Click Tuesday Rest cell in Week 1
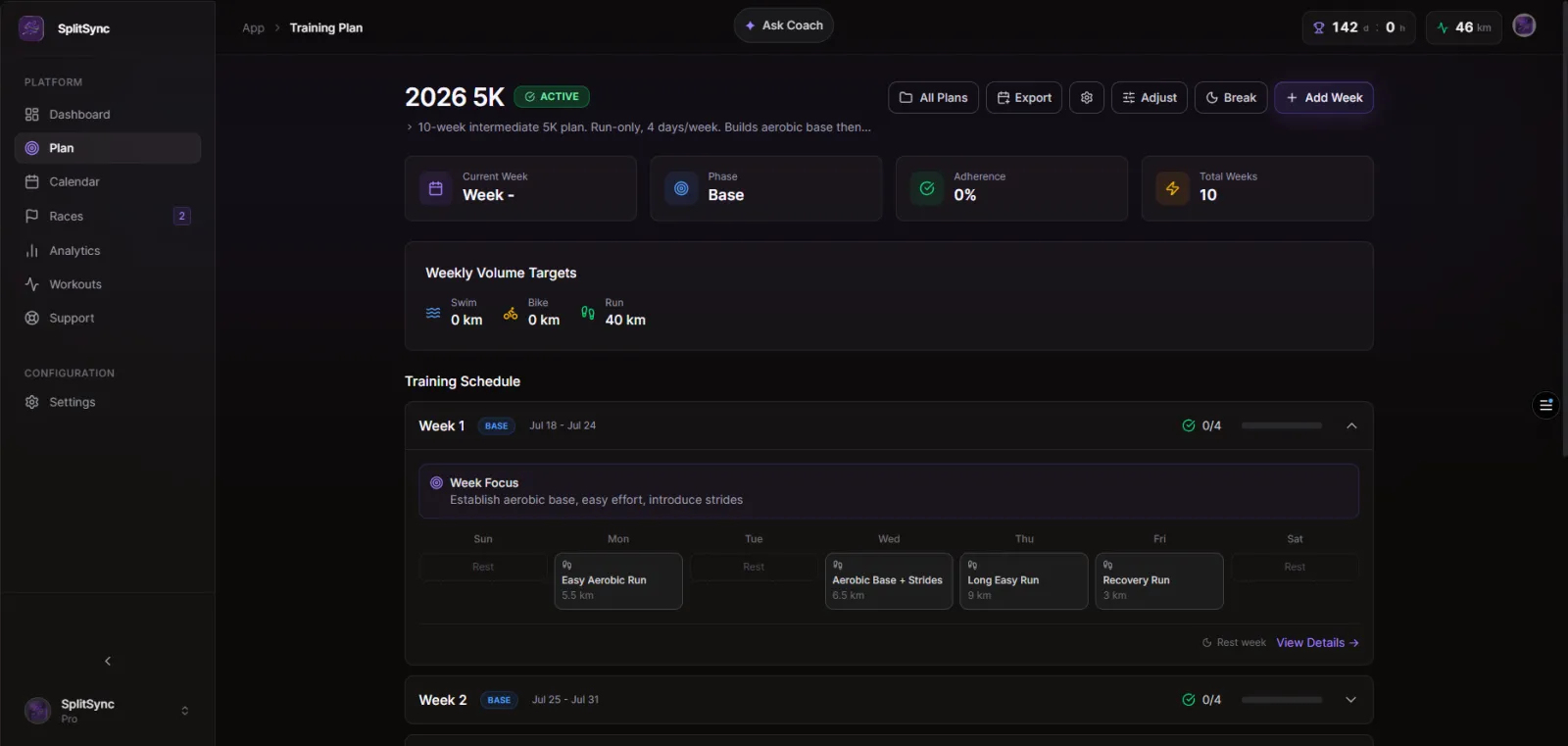 [754, 567]
